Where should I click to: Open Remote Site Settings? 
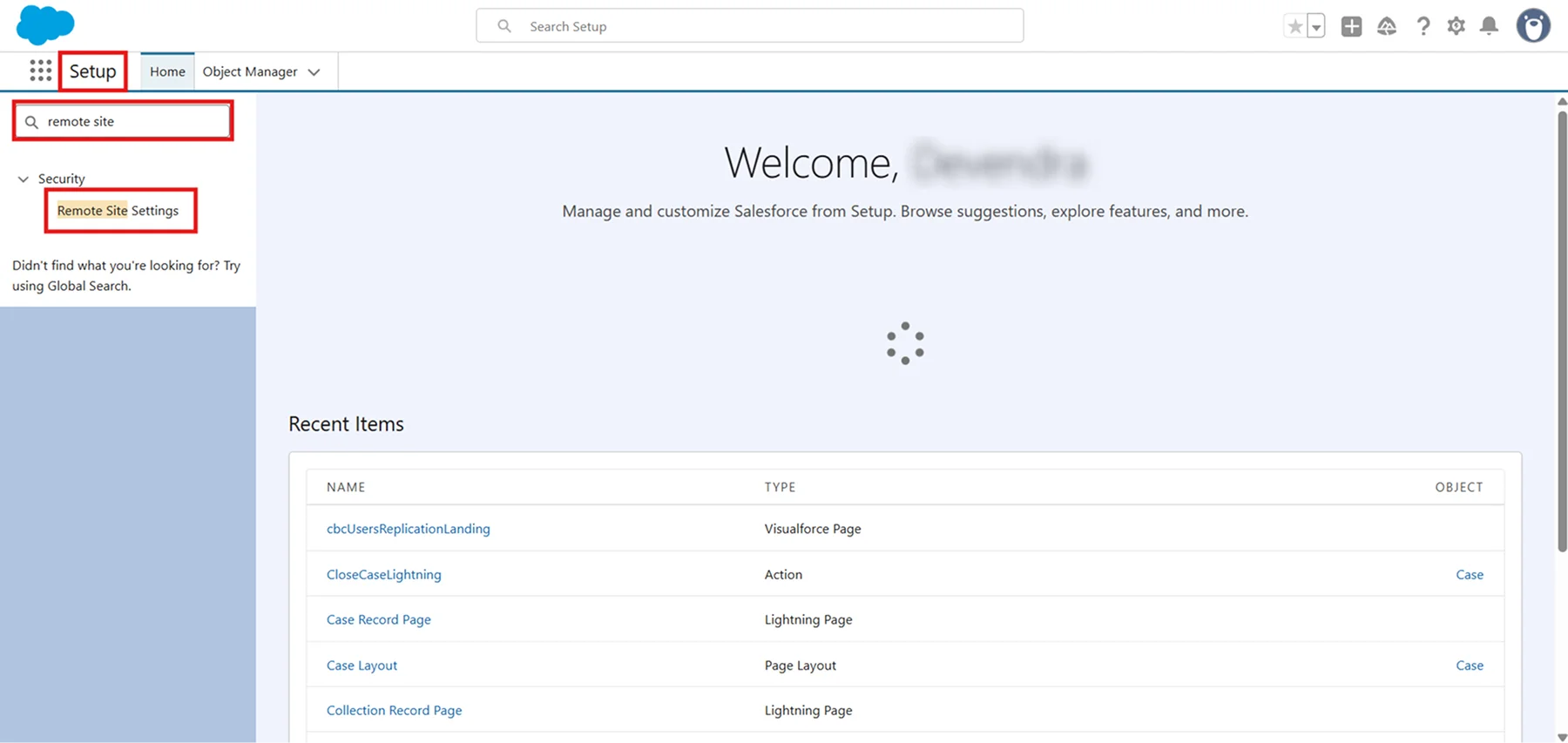(118, 211)
